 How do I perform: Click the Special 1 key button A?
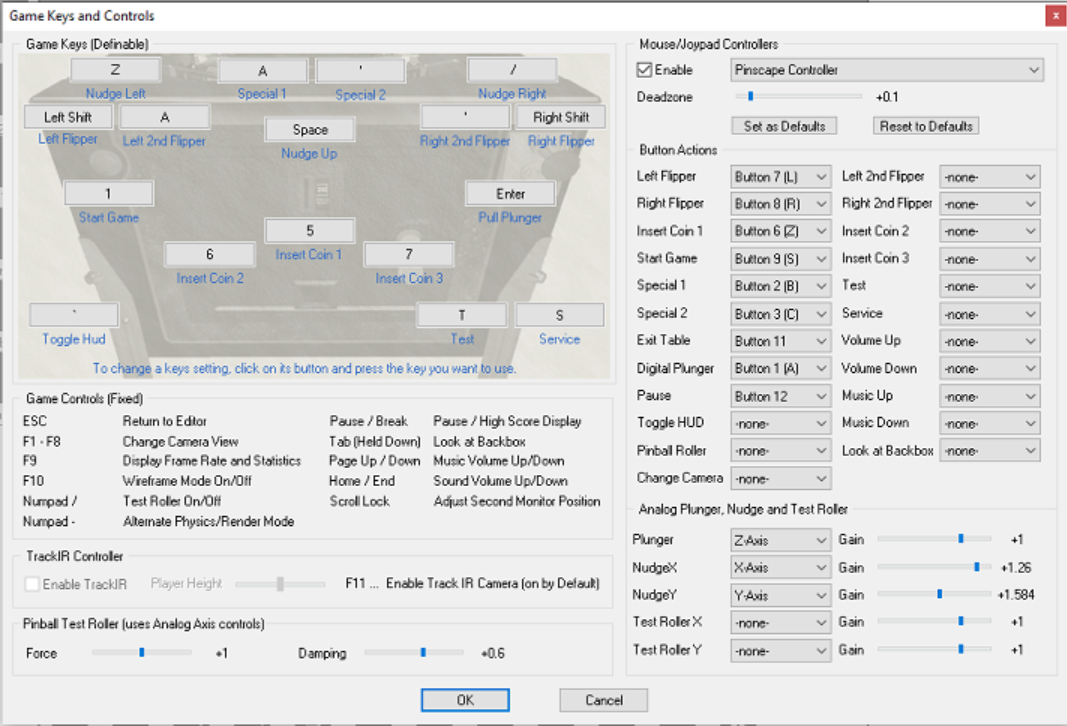click(x=263, y=70)
